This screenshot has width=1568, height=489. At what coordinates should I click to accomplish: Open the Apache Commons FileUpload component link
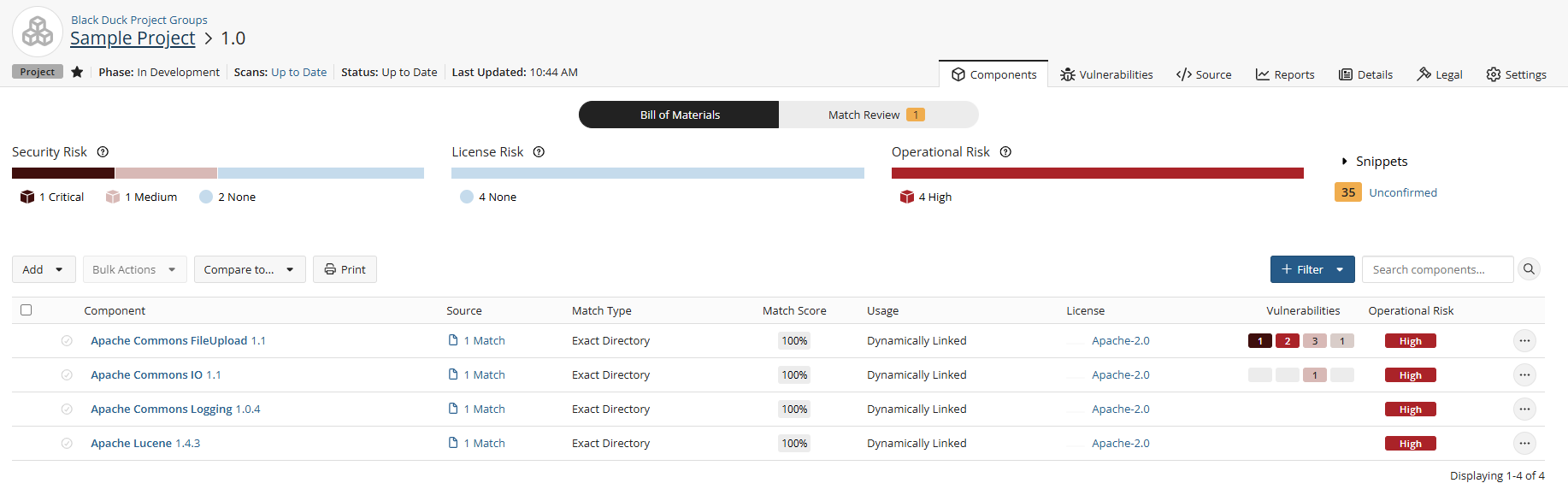tap(169, 340)
